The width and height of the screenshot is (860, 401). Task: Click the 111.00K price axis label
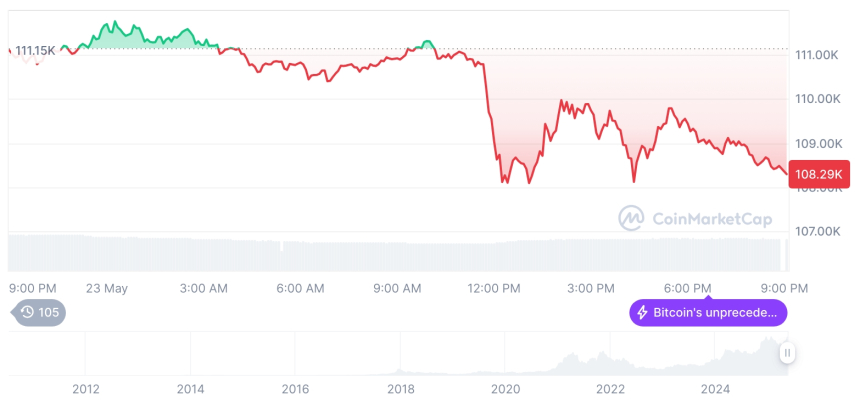816,55
